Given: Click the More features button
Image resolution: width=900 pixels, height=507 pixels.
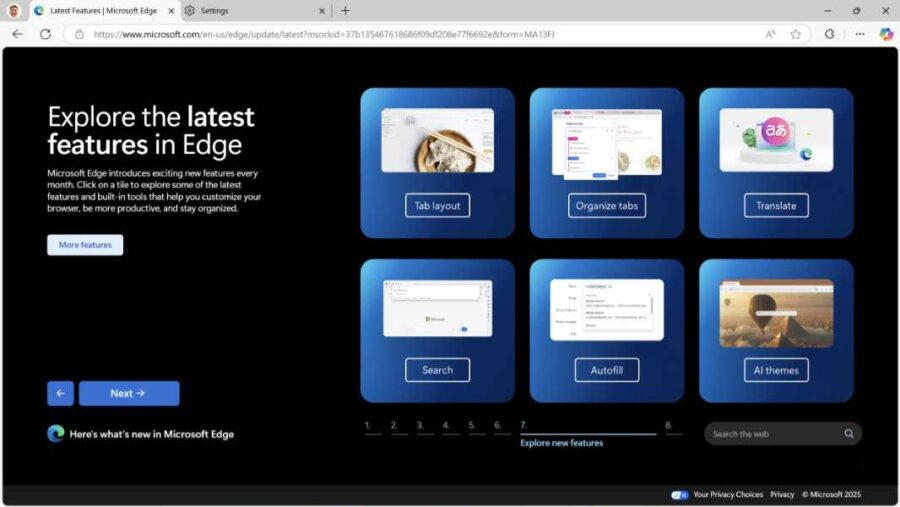Looking at the screenshot, I should (85, 245).
